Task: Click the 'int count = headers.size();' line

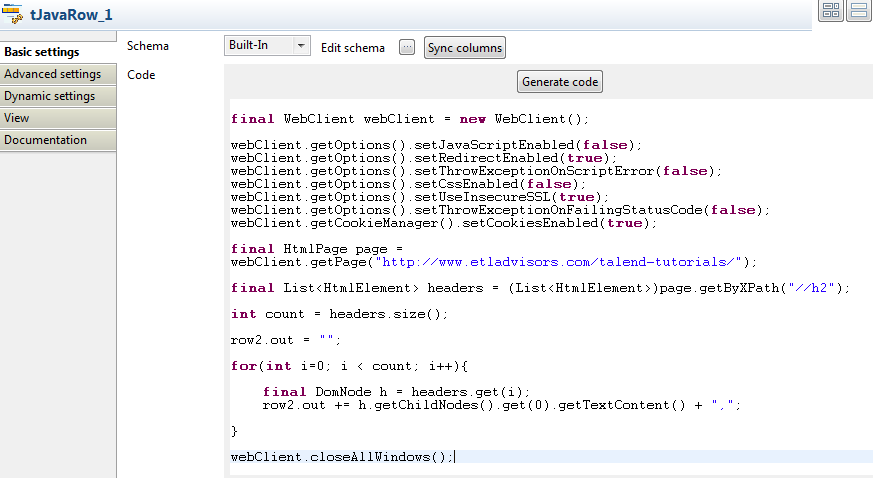Action: click(x=339, y=314)
